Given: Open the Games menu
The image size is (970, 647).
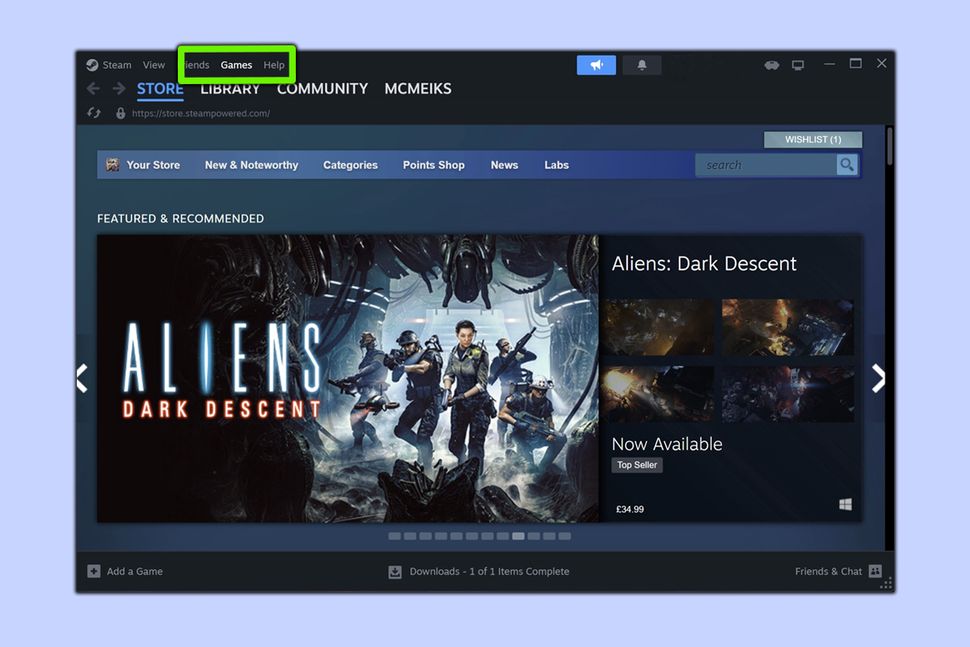Looking at the screenshot, I should 236,64.
